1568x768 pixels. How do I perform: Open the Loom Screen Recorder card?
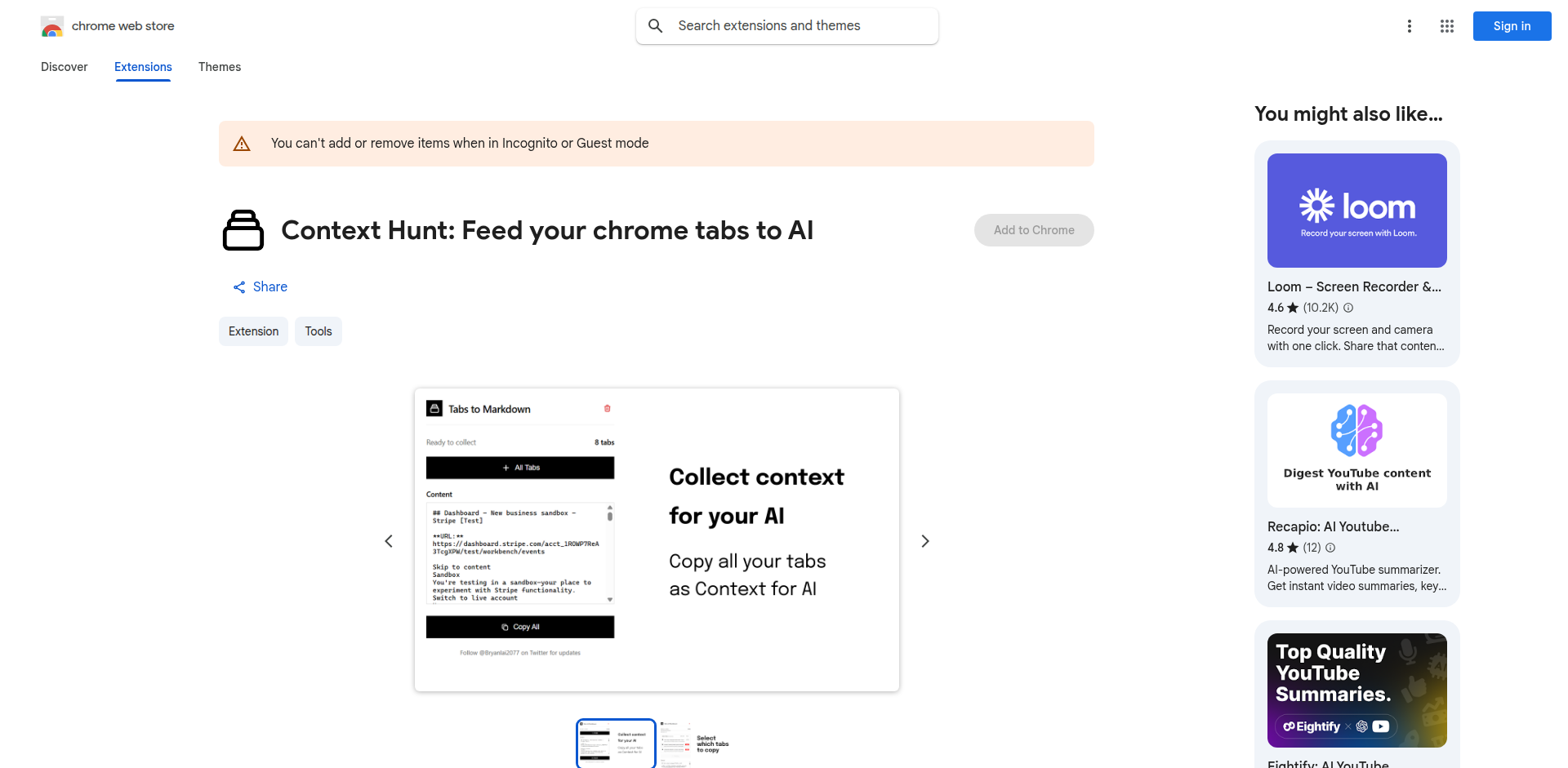pos(1356,254)
